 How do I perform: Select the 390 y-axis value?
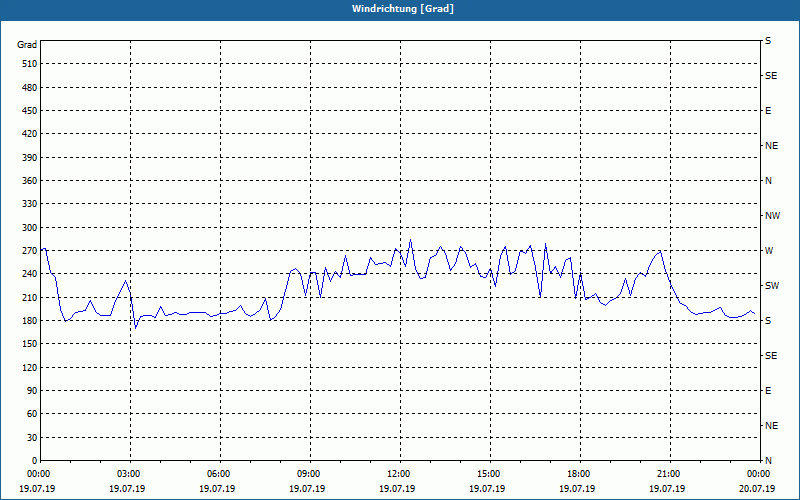[x=30, y=158]
